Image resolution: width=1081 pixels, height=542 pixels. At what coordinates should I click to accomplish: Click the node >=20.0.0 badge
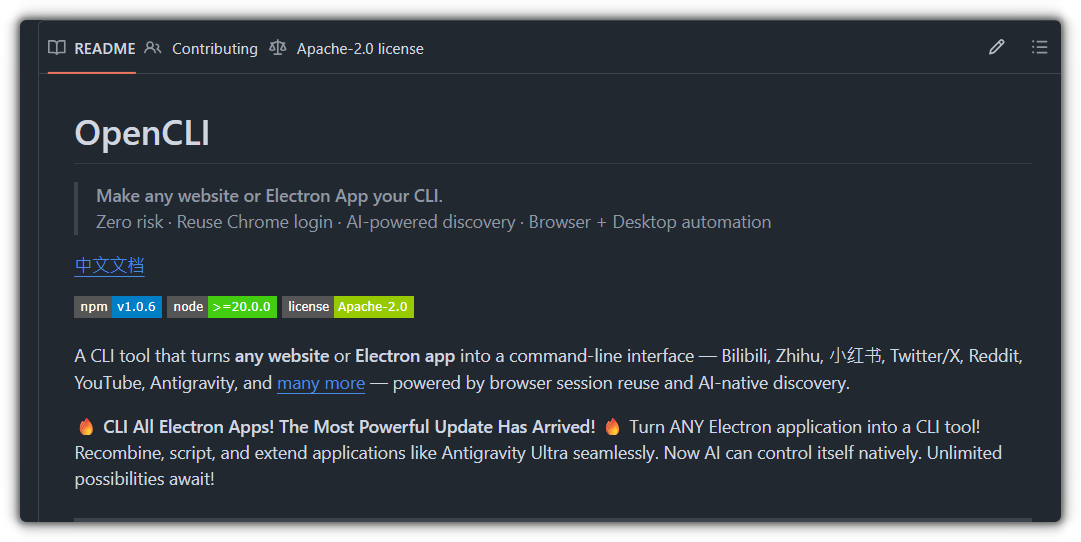(x=221, y=307)
